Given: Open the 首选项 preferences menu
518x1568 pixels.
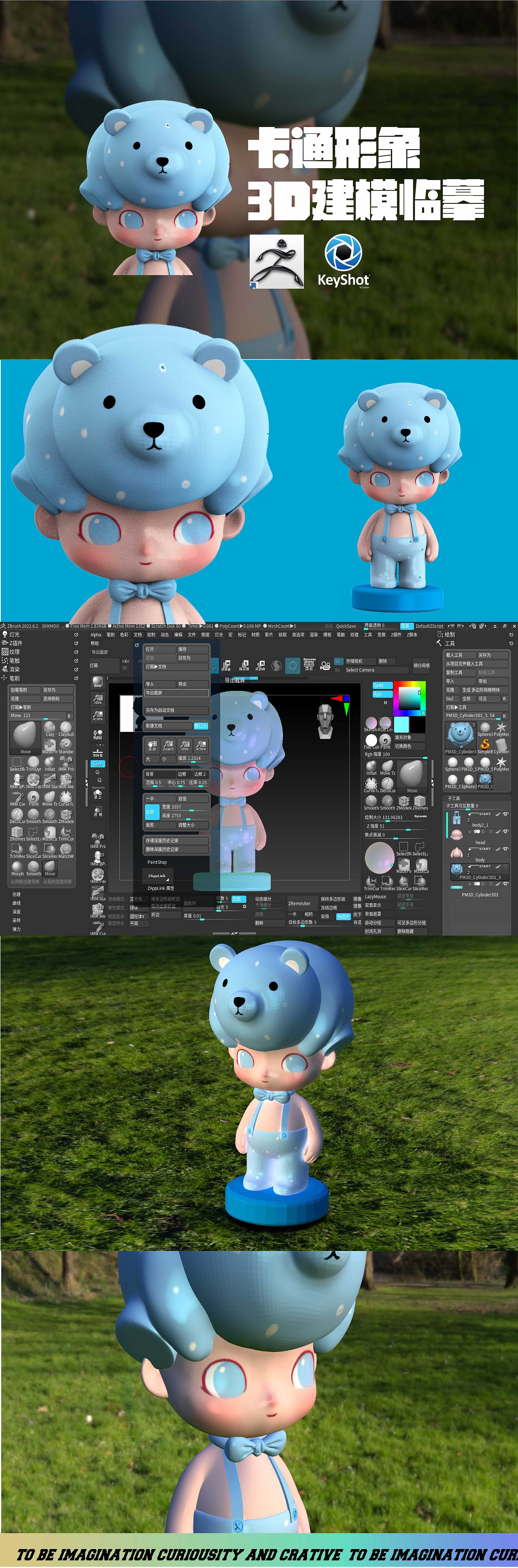Looking at the screenshot, I should click(298, 634).
